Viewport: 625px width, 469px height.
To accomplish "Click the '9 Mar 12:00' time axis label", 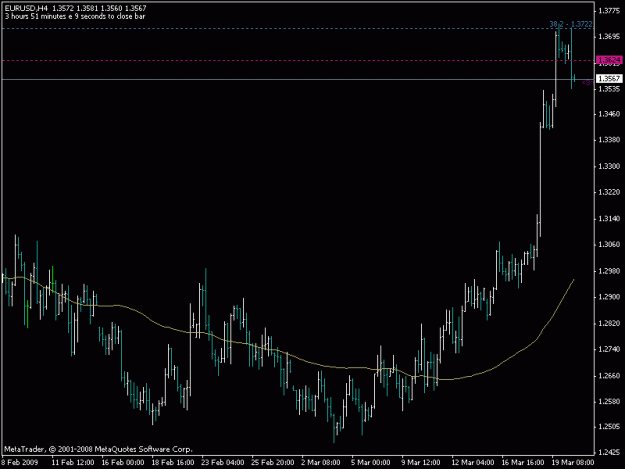I will coord(421,462).
